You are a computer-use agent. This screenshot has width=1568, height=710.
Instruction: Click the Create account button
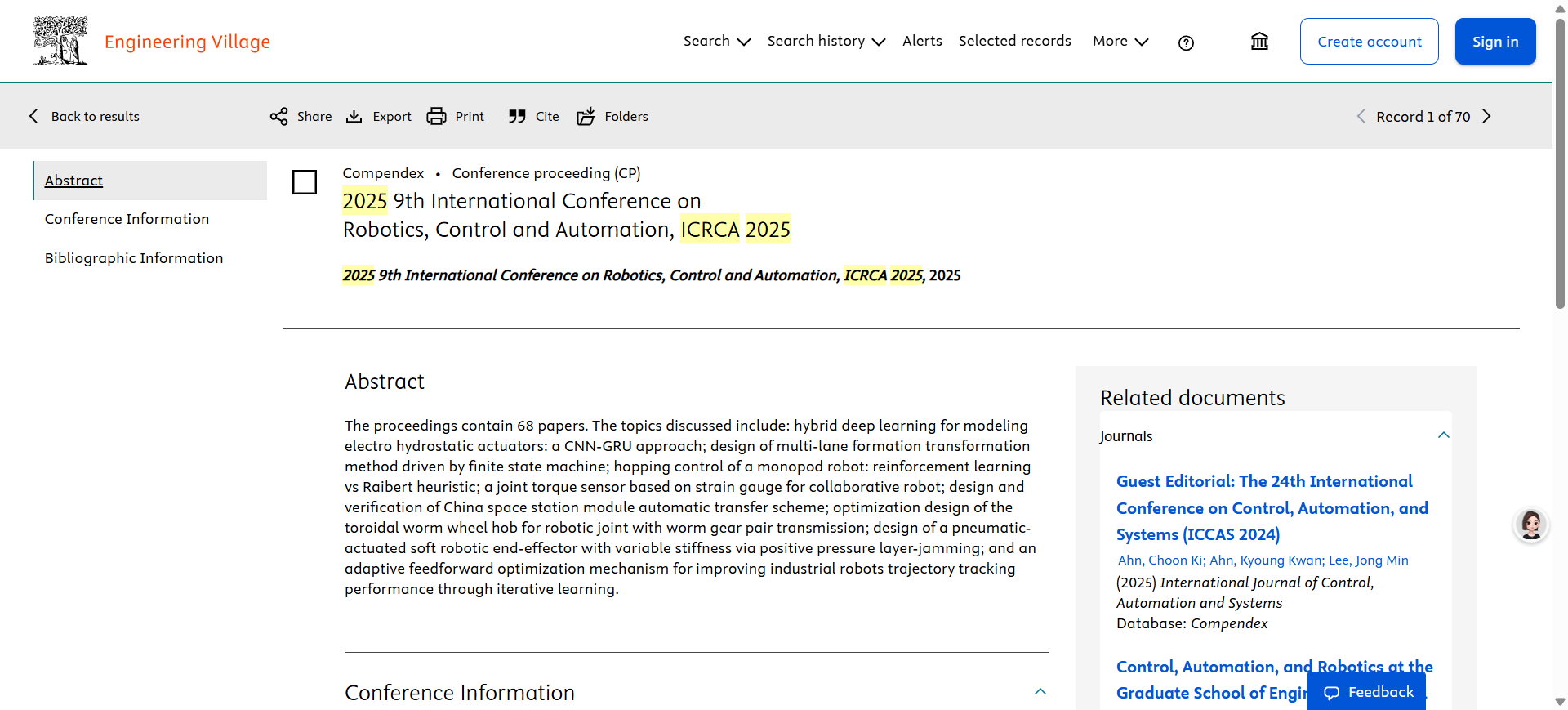(1369, 42)
